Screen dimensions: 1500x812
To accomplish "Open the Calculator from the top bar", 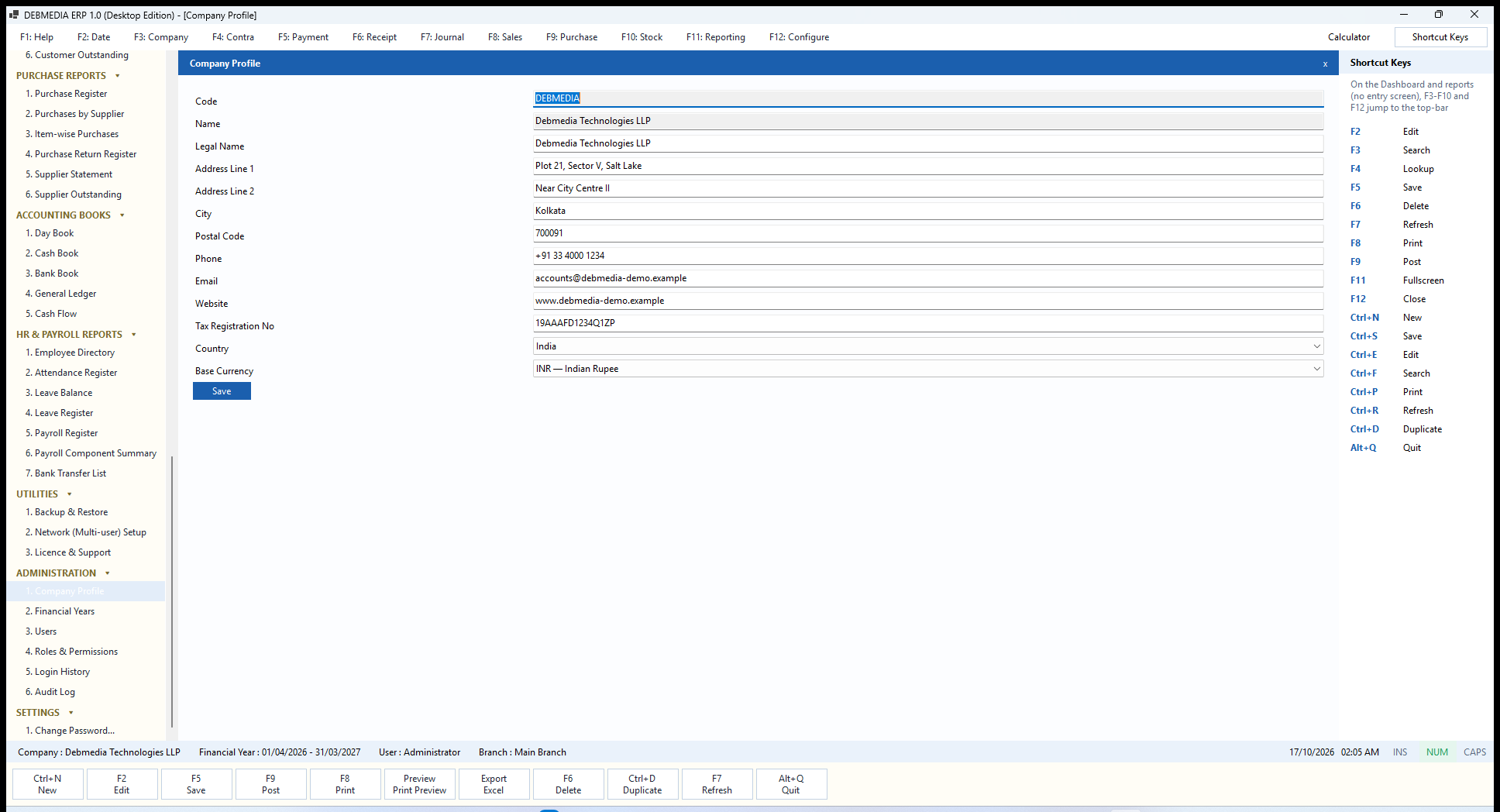I will click(1349, 37).
